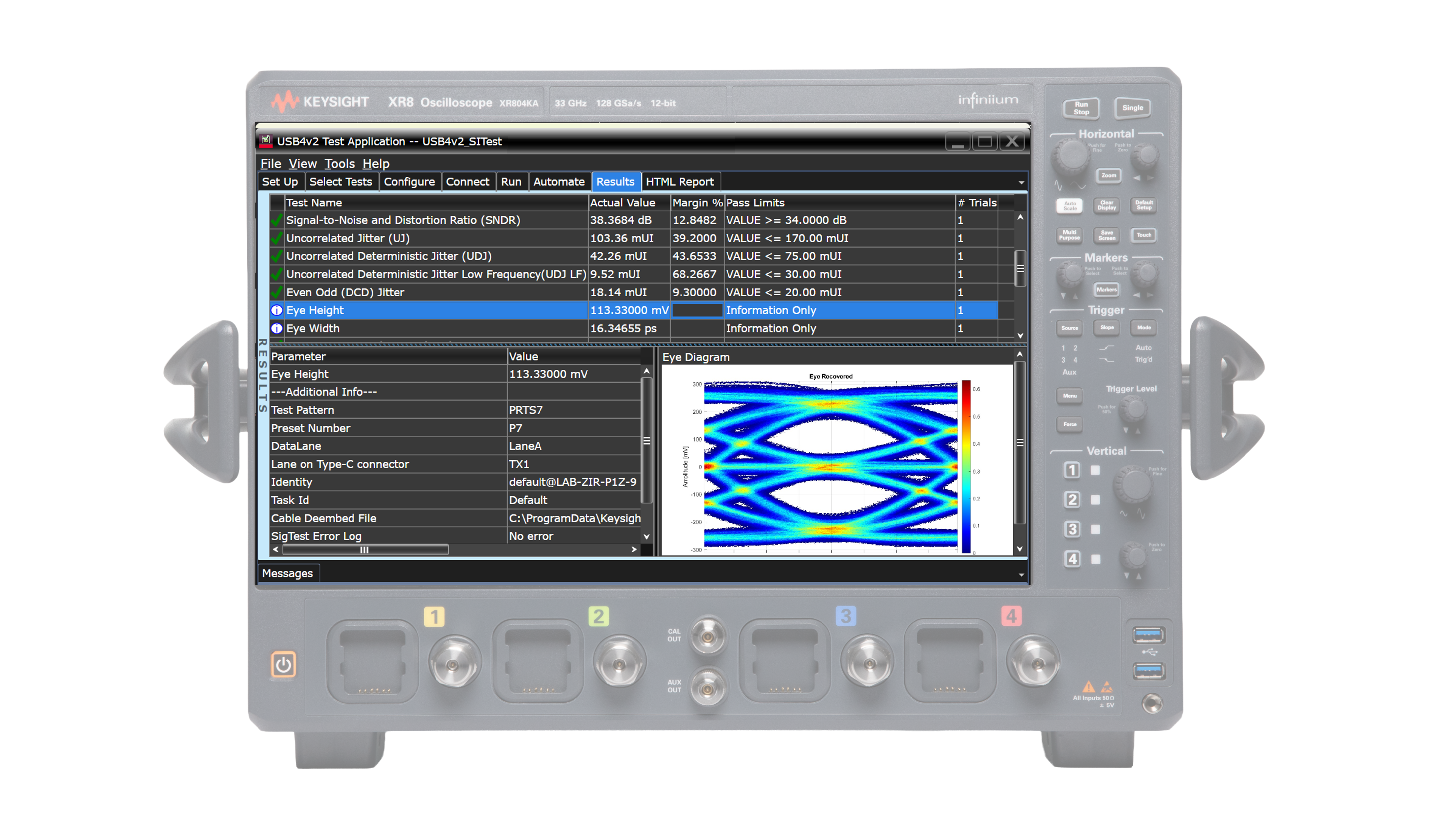Click the parameter table horizontal scrollbar thumb
The height and width of the screenshot is (819, 1456).
coord(365,550)
